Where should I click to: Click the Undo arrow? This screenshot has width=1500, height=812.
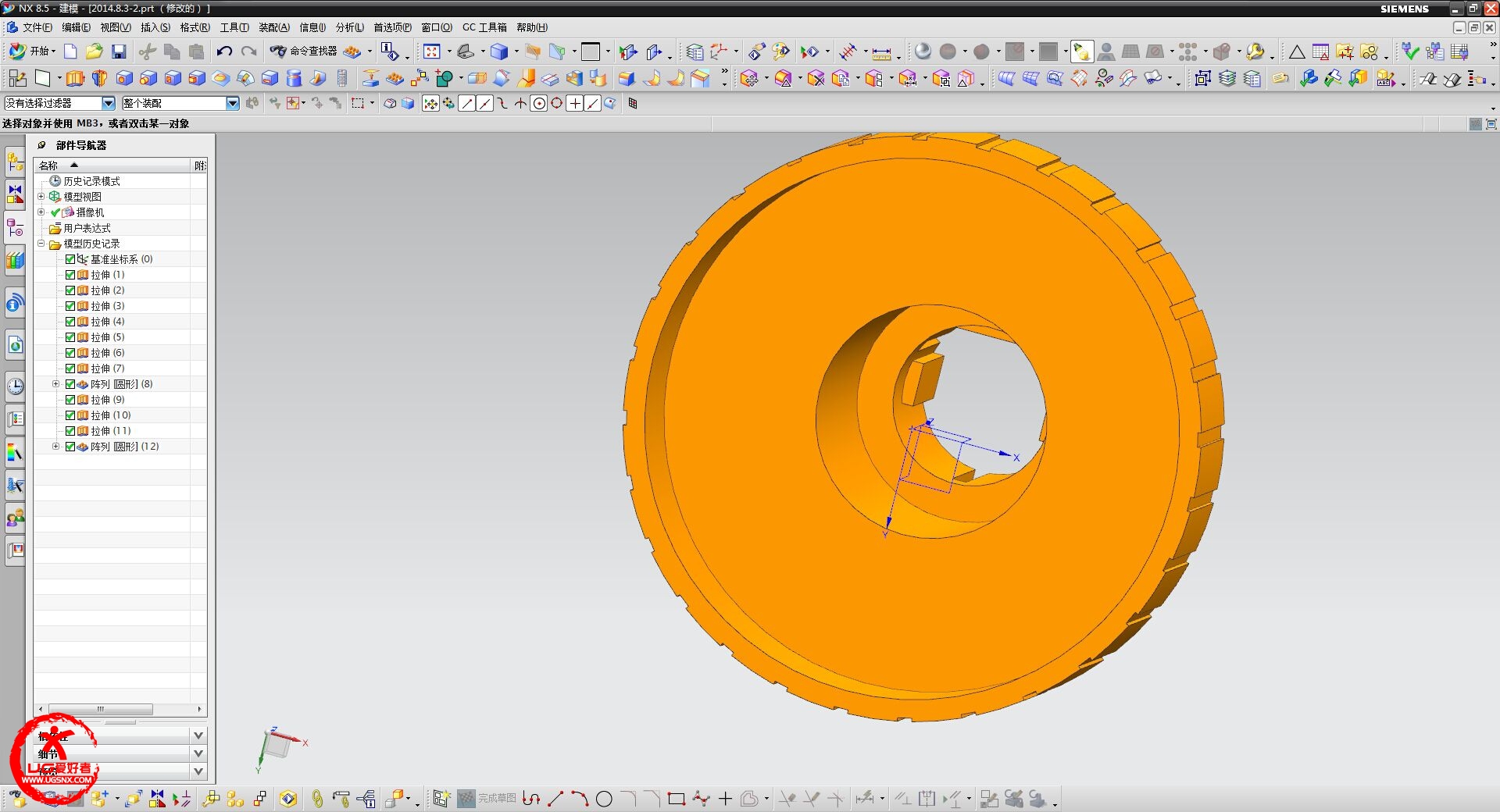point(224,52)
